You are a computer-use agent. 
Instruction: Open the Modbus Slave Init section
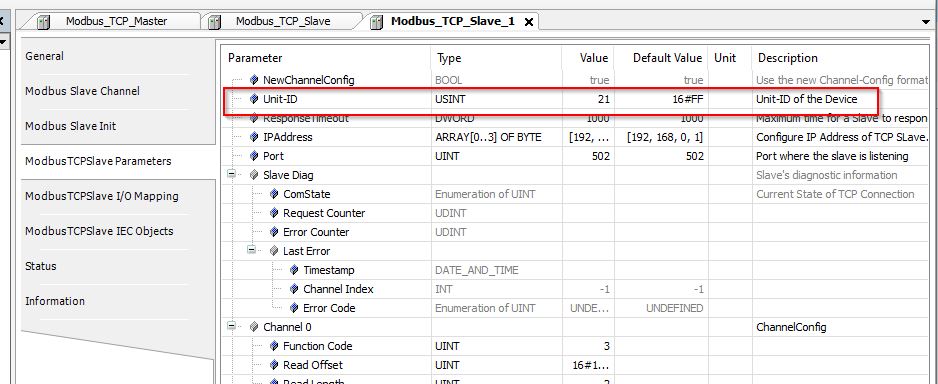pyautogui.click(x=71, y=126)
